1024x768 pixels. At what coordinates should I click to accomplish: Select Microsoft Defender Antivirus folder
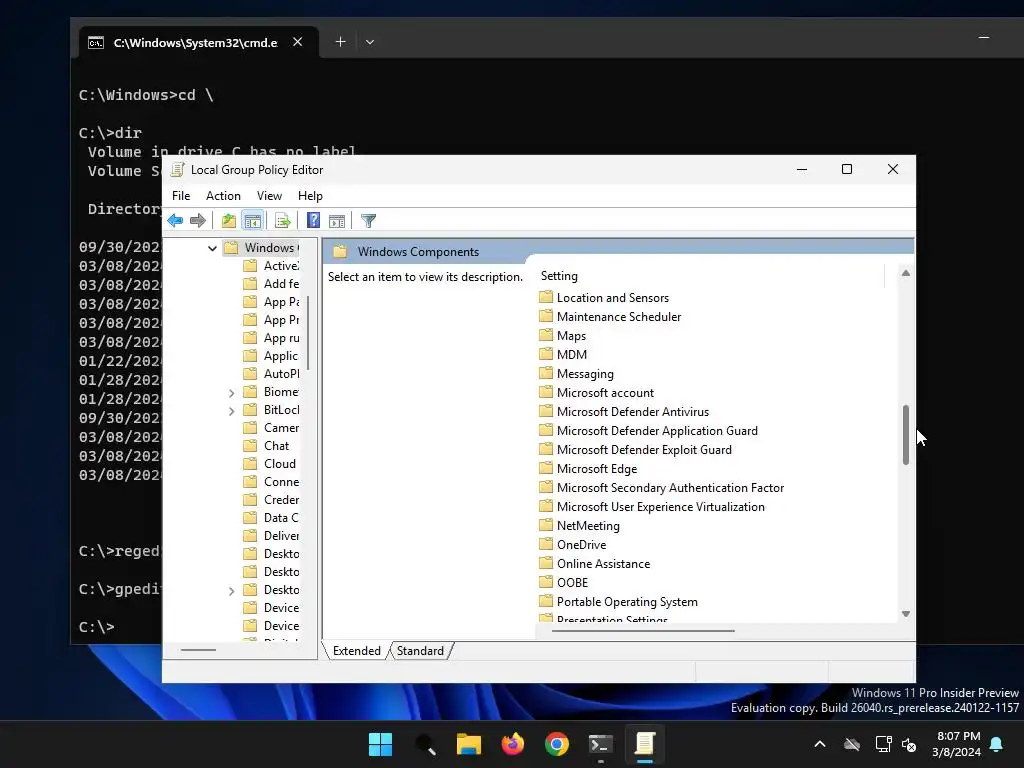(x=624, y=411)
